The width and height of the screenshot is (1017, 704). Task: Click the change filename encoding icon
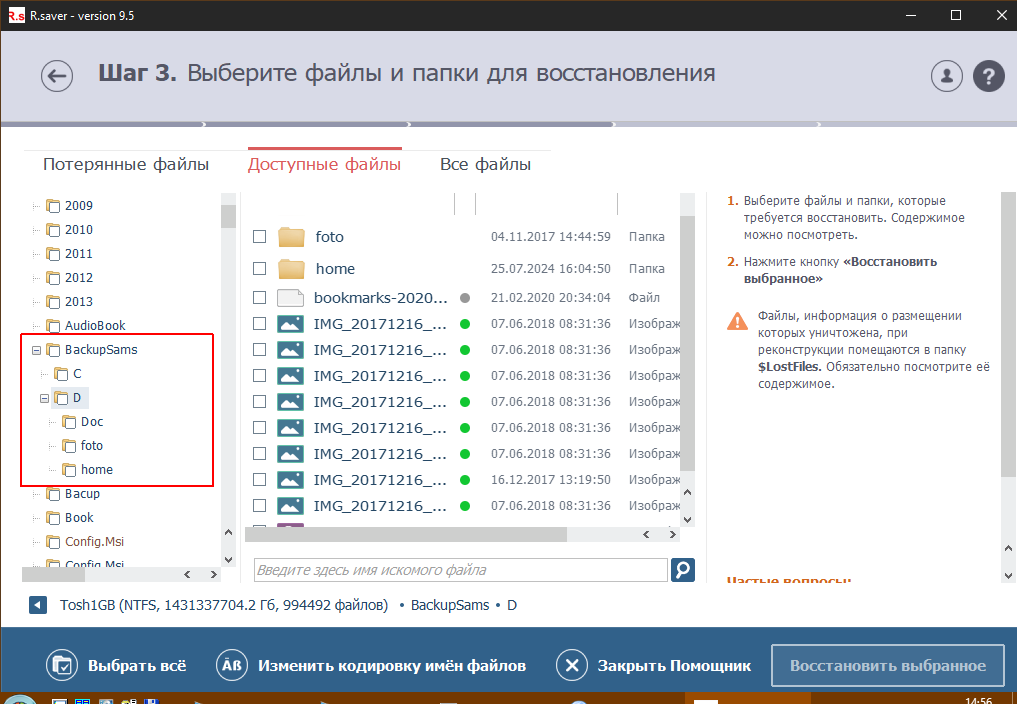tap(230, 666)
